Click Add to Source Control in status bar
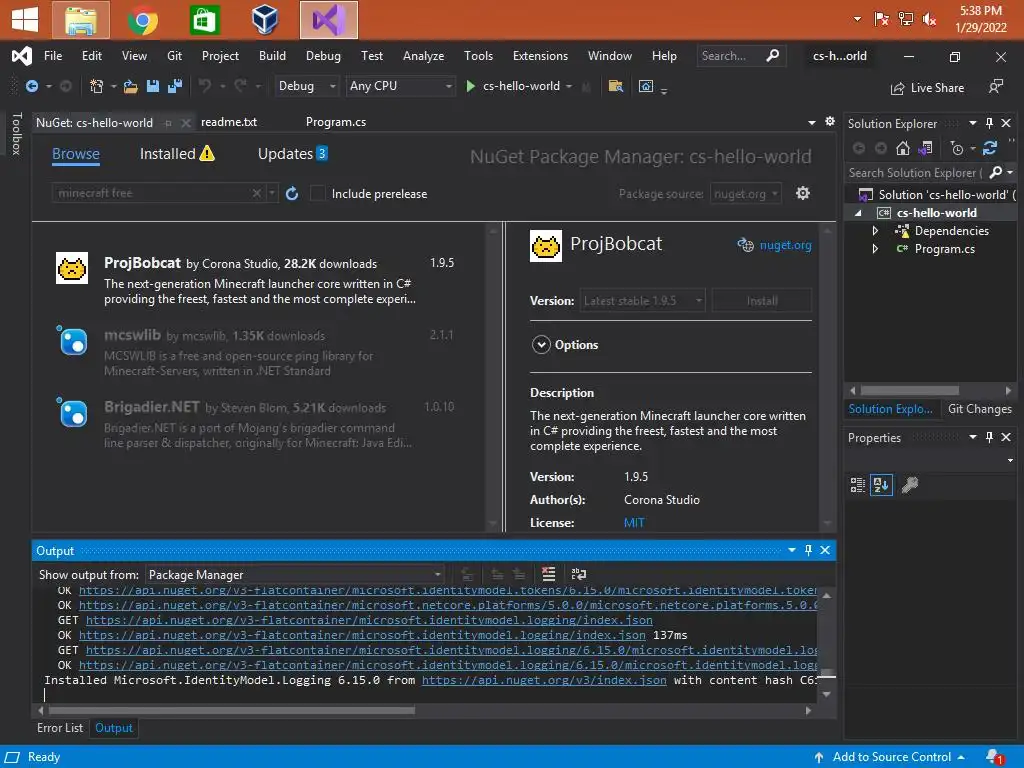Viewport: 1024px width, 768px height. [889, 757]
